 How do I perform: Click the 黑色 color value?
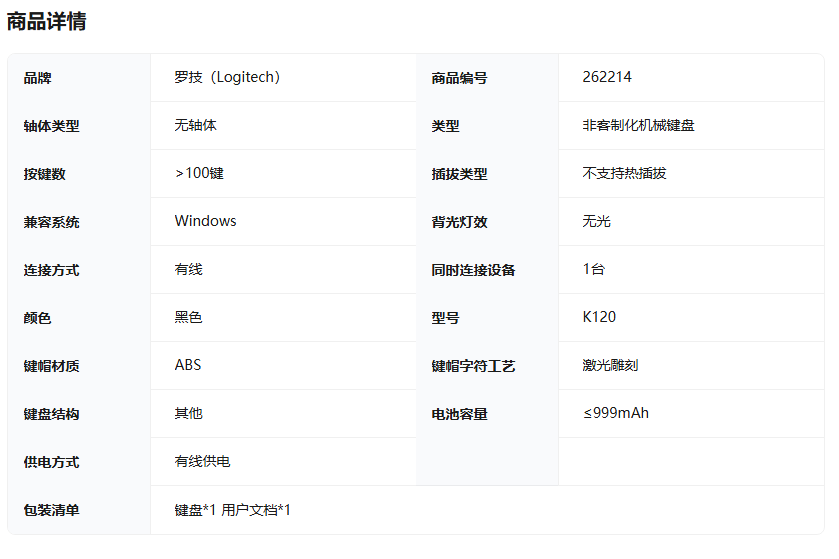click(188, 317)
